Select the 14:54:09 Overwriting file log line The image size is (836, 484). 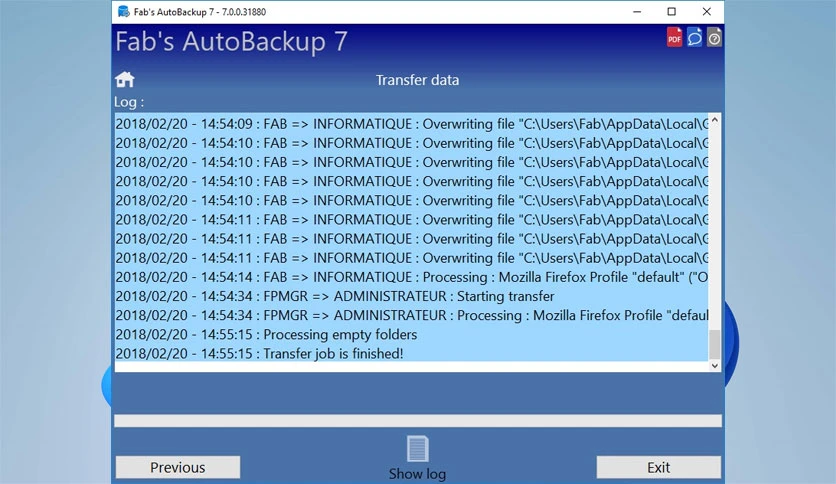point(412,124)
